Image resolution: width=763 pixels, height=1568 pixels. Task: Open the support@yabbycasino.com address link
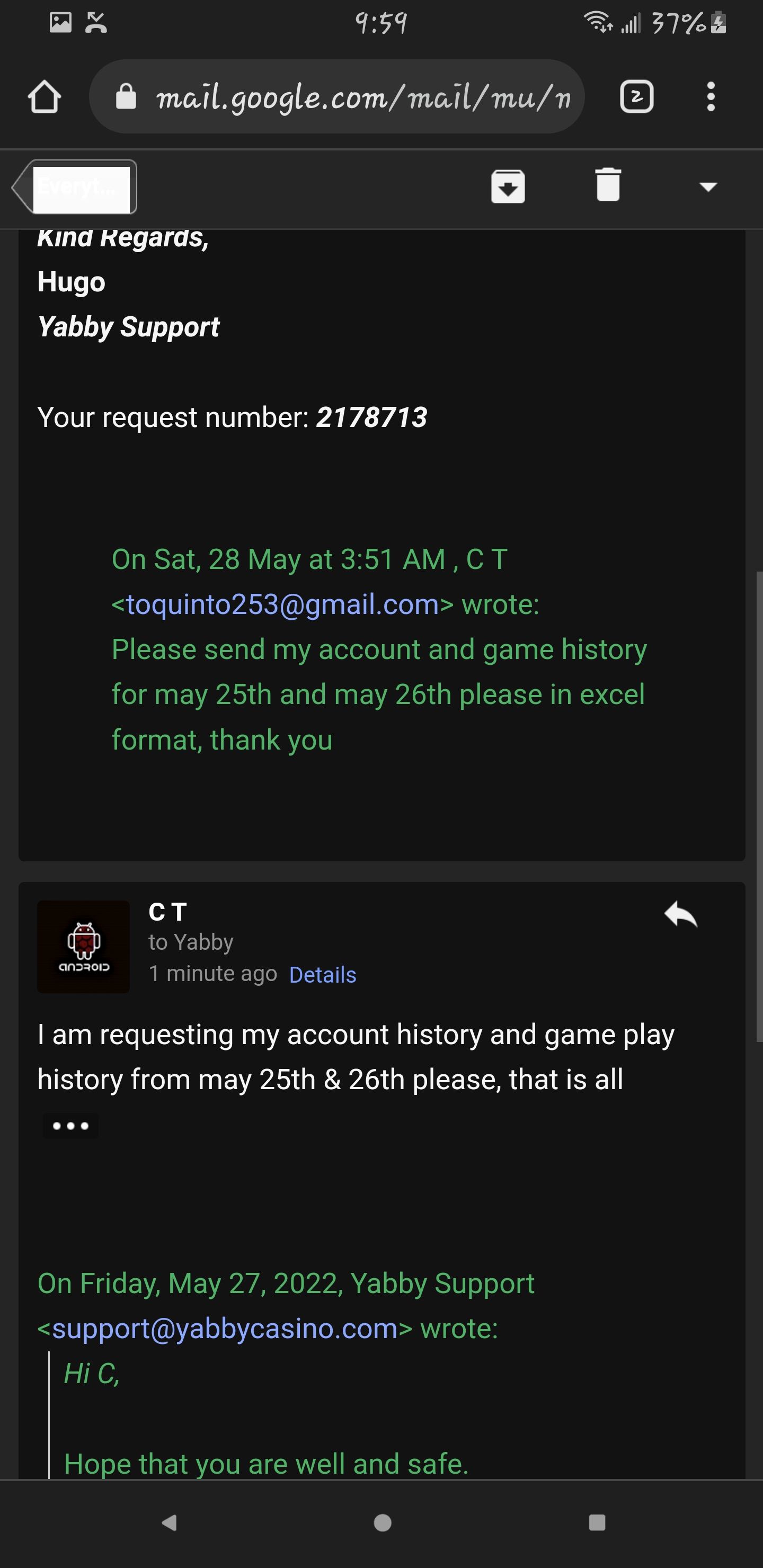click(225, 1328)
